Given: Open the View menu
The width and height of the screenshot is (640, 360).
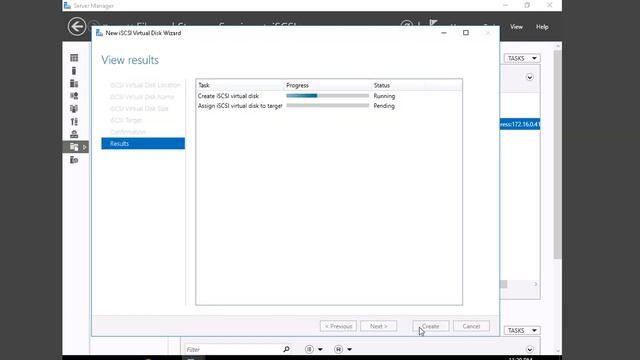Looking at the screenshot, I should click(x=516, y=27).
